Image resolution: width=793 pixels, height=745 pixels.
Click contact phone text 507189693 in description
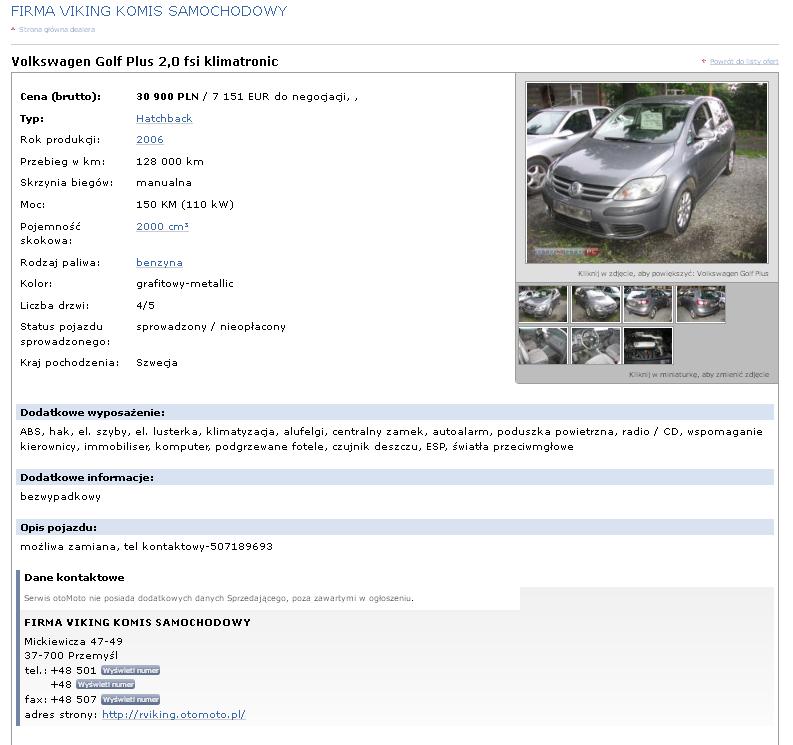tap(241, 546)
